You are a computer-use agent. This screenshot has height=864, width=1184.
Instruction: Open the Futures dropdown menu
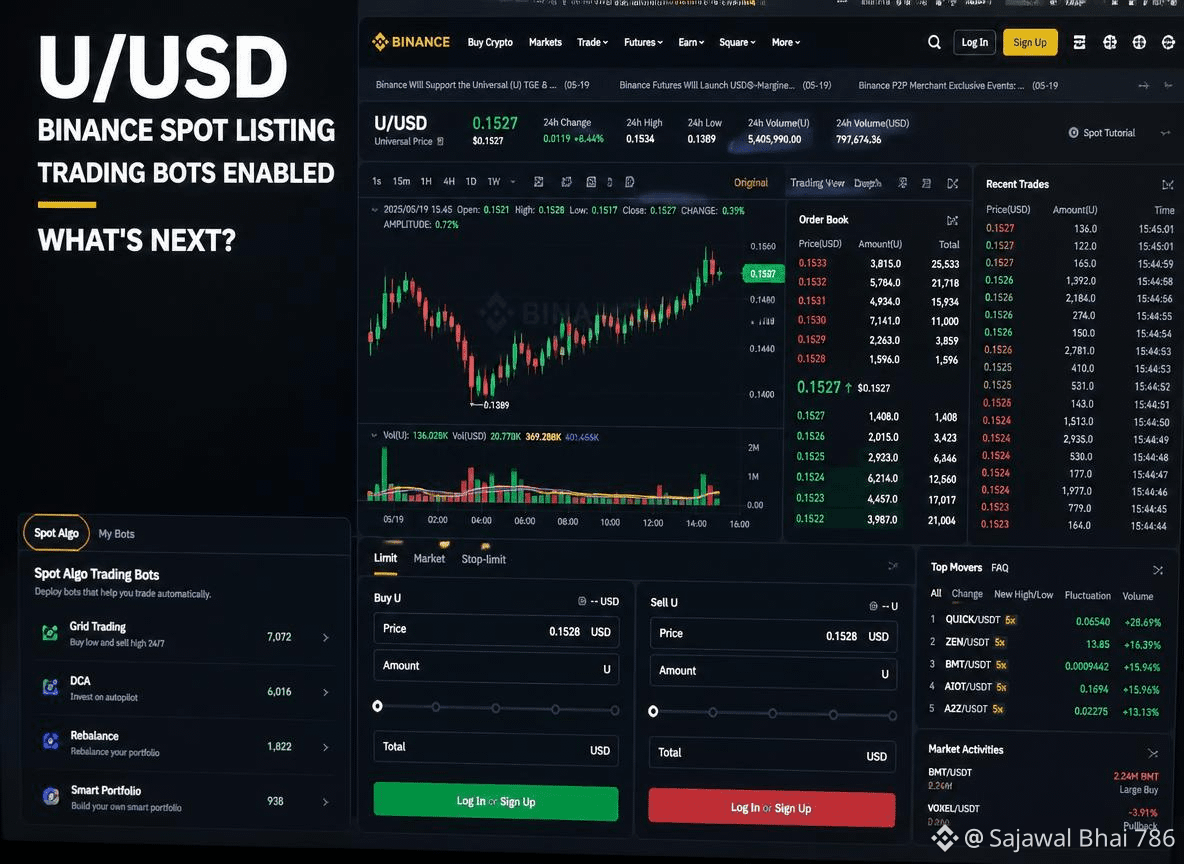[643, 42]
